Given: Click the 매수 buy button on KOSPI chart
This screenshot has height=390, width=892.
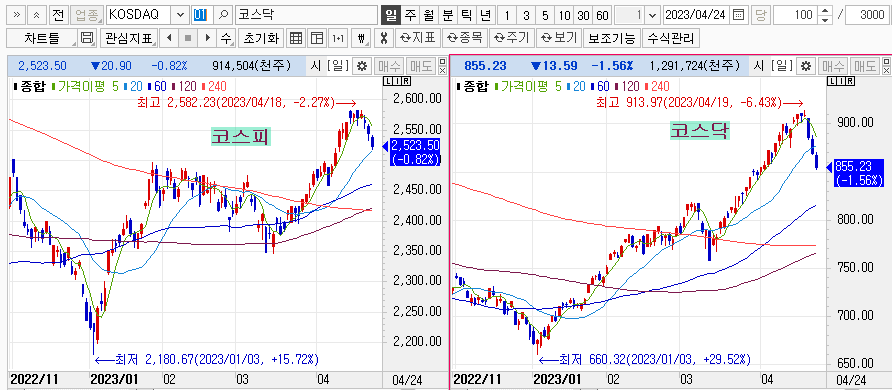Looking at the screenshot, I should (389, 66).
